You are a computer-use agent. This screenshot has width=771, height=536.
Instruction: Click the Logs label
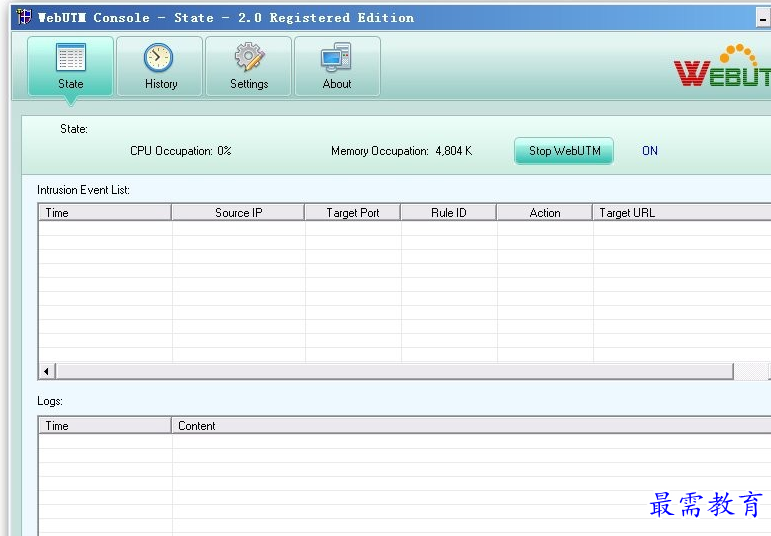coord(50,401)
